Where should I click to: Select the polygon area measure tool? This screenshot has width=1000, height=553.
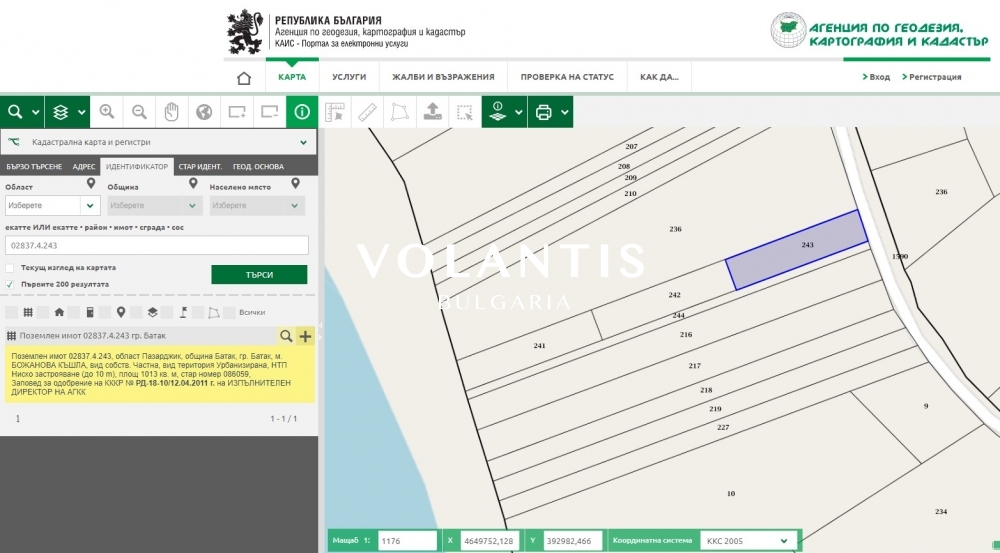[x=400, y=112]
